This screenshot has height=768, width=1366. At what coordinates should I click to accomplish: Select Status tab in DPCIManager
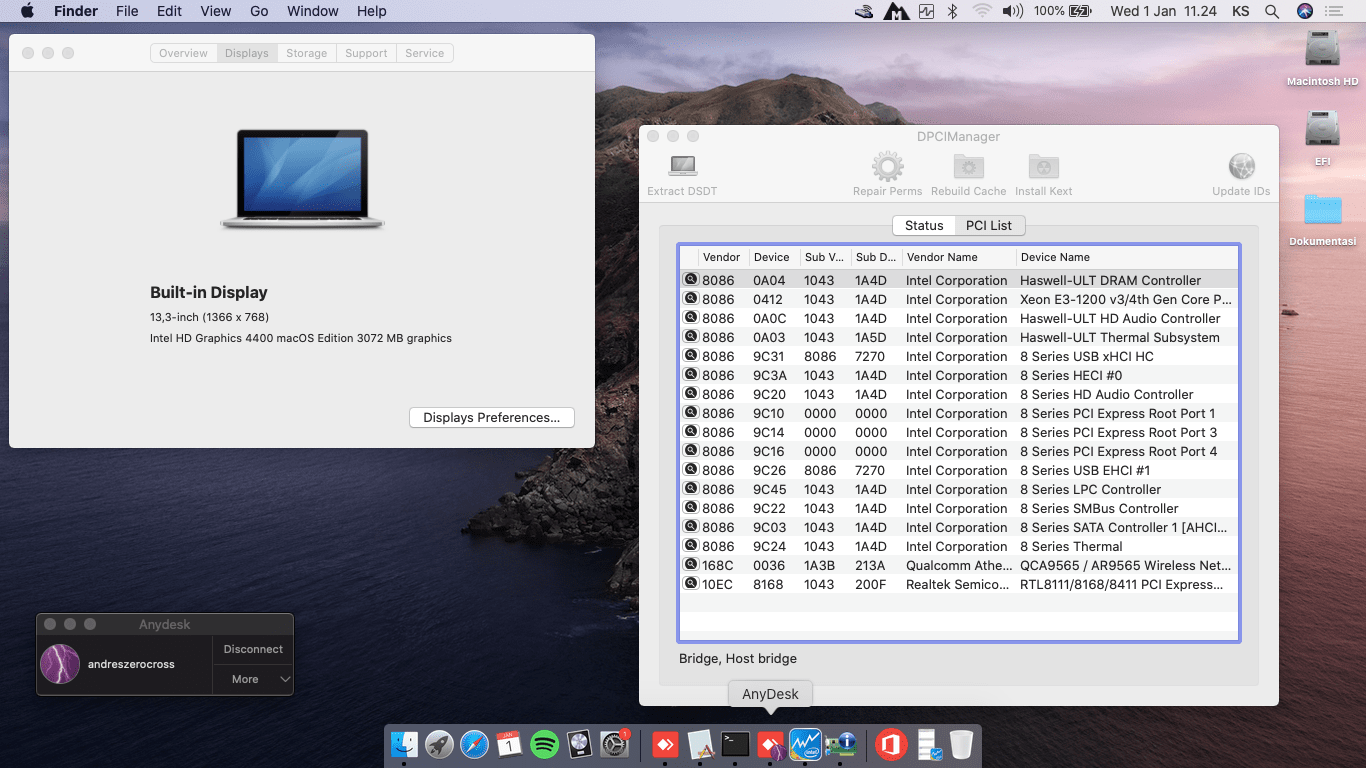(924, 225)
